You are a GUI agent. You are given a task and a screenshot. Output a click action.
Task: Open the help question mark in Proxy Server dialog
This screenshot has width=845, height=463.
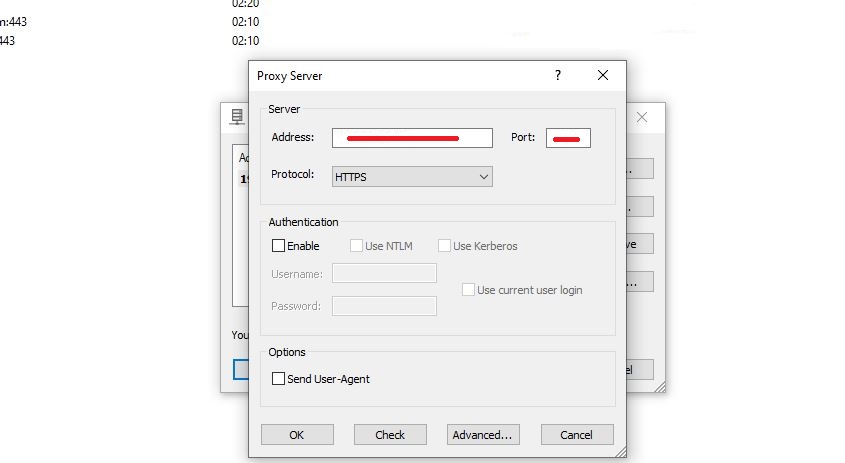point(558,75)
